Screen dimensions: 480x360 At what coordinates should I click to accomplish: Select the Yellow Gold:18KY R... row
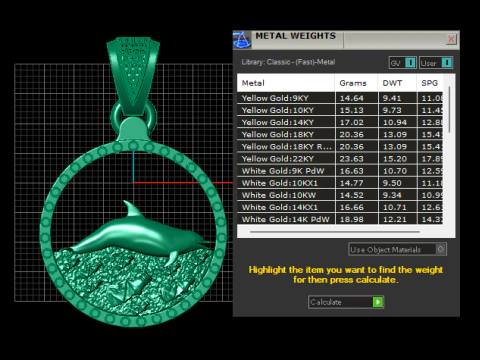pos(340,147)
